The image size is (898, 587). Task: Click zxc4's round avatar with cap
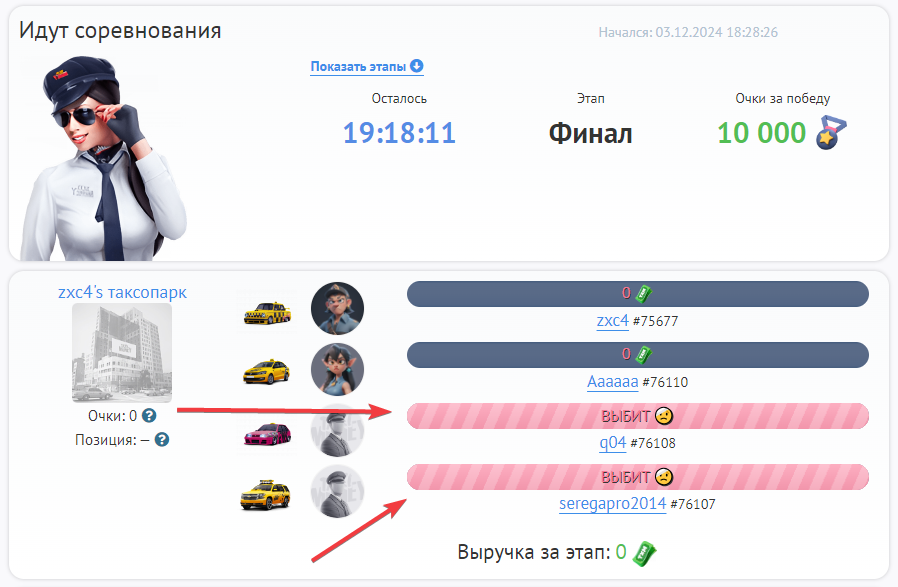[x=337, y=309]
